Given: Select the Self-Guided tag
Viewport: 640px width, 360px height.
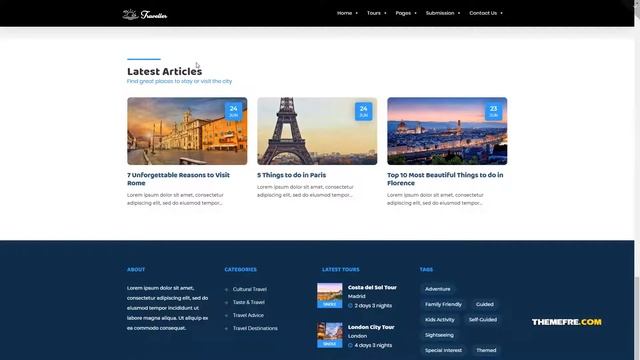Looking at the screenshot, I should point(482,320).
